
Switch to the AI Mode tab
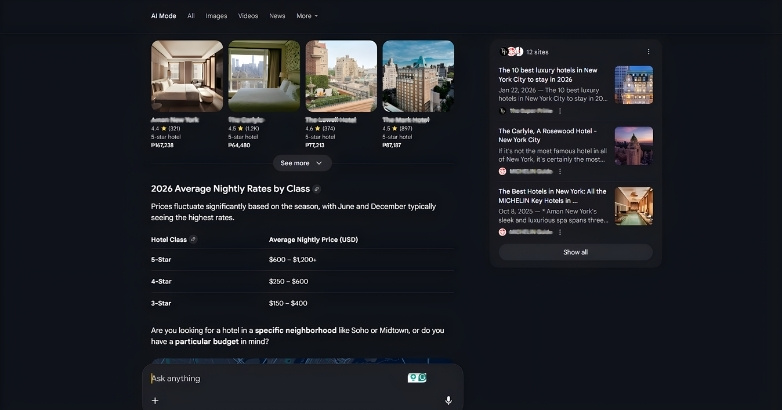pos(164,16)
